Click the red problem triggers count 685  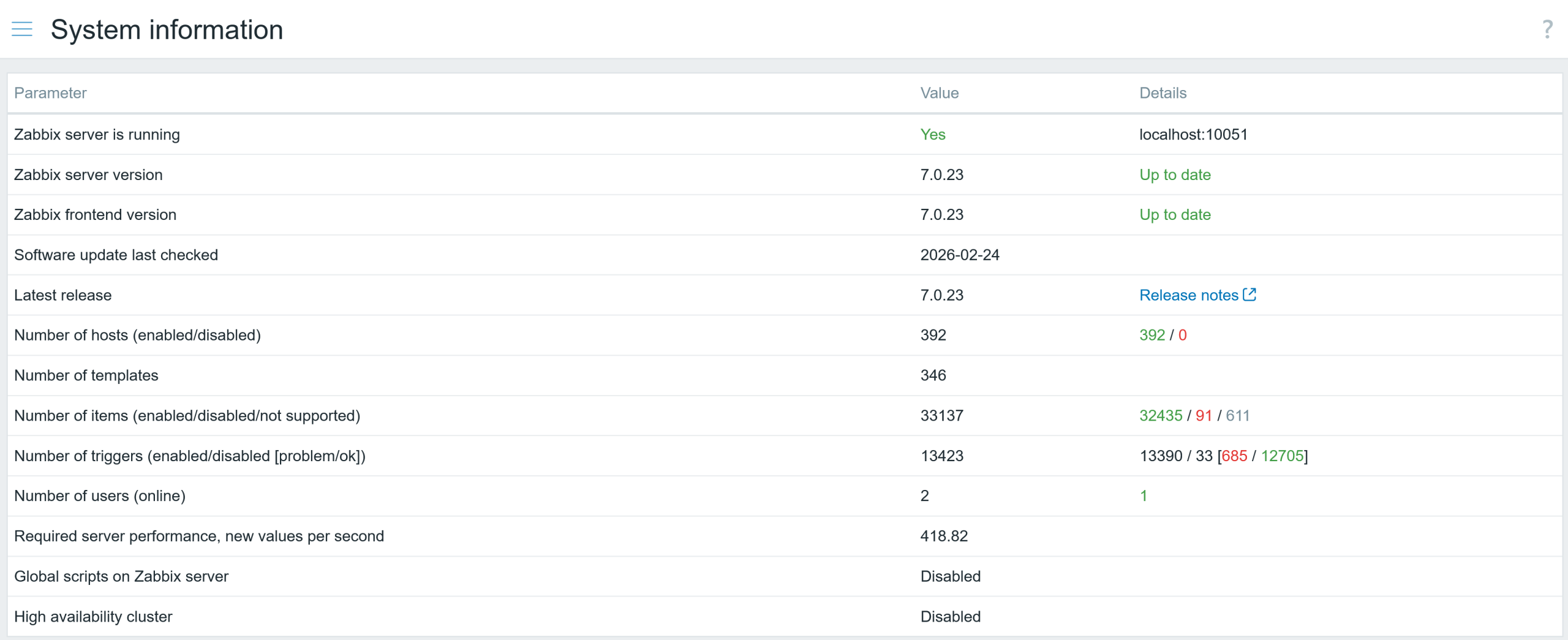[1234, 456]
